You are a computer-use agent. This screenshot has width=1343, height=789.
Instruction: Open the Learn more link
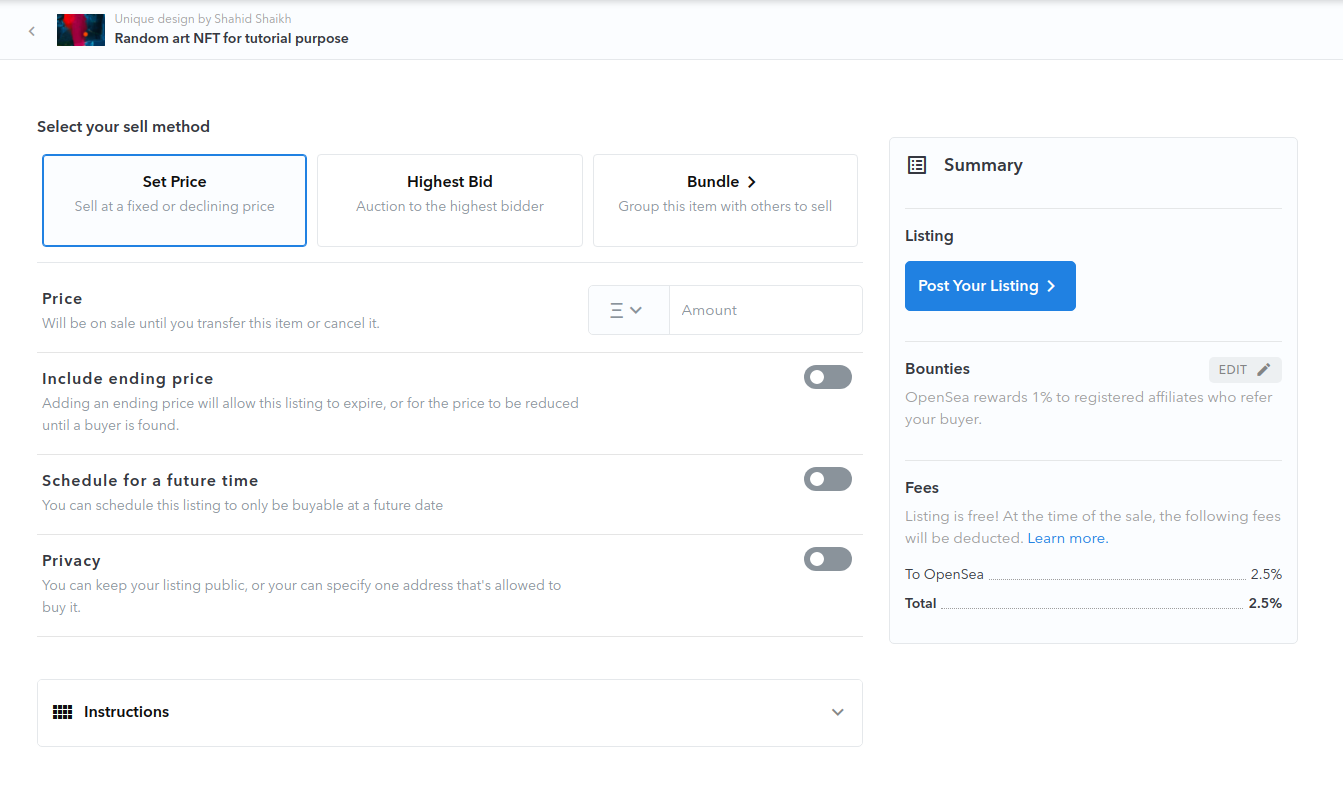point(1068,538)
